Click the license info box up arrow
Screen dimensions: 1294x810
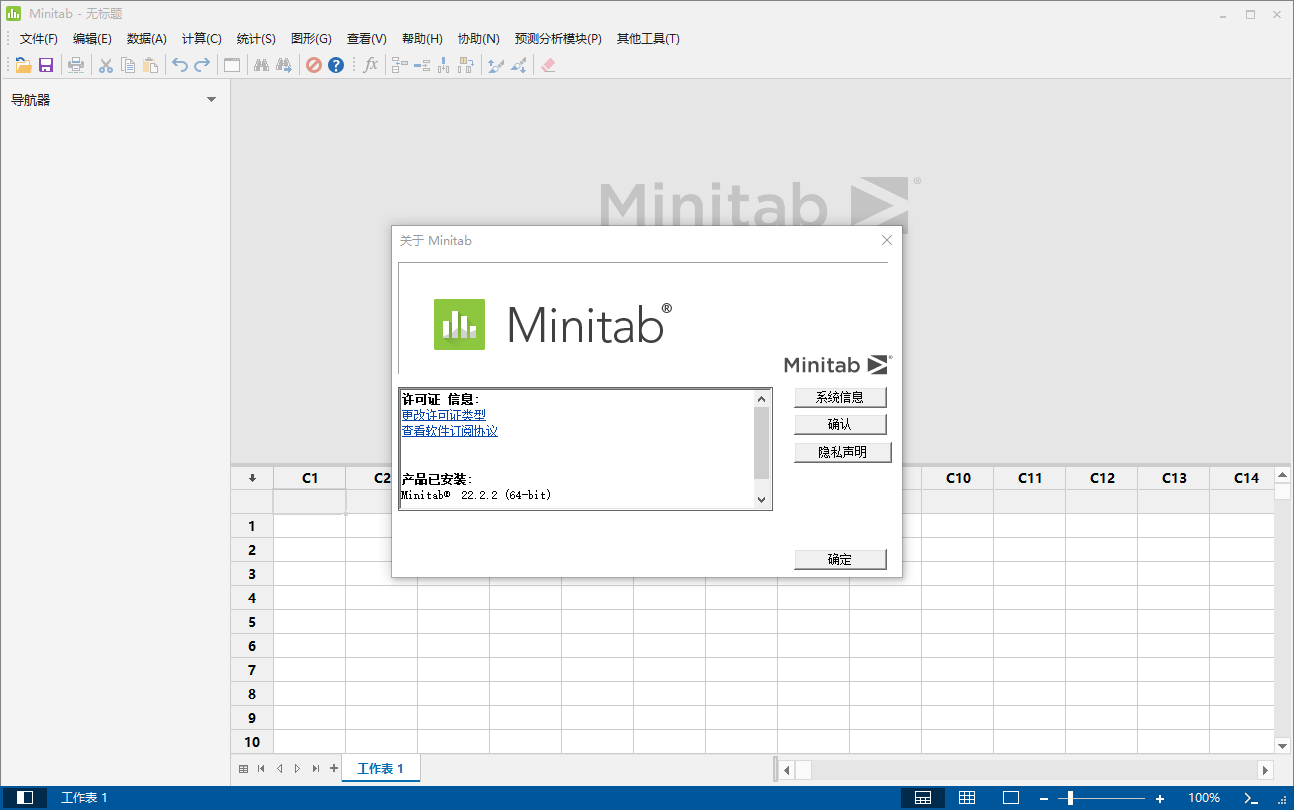click(x=761, y=398)
